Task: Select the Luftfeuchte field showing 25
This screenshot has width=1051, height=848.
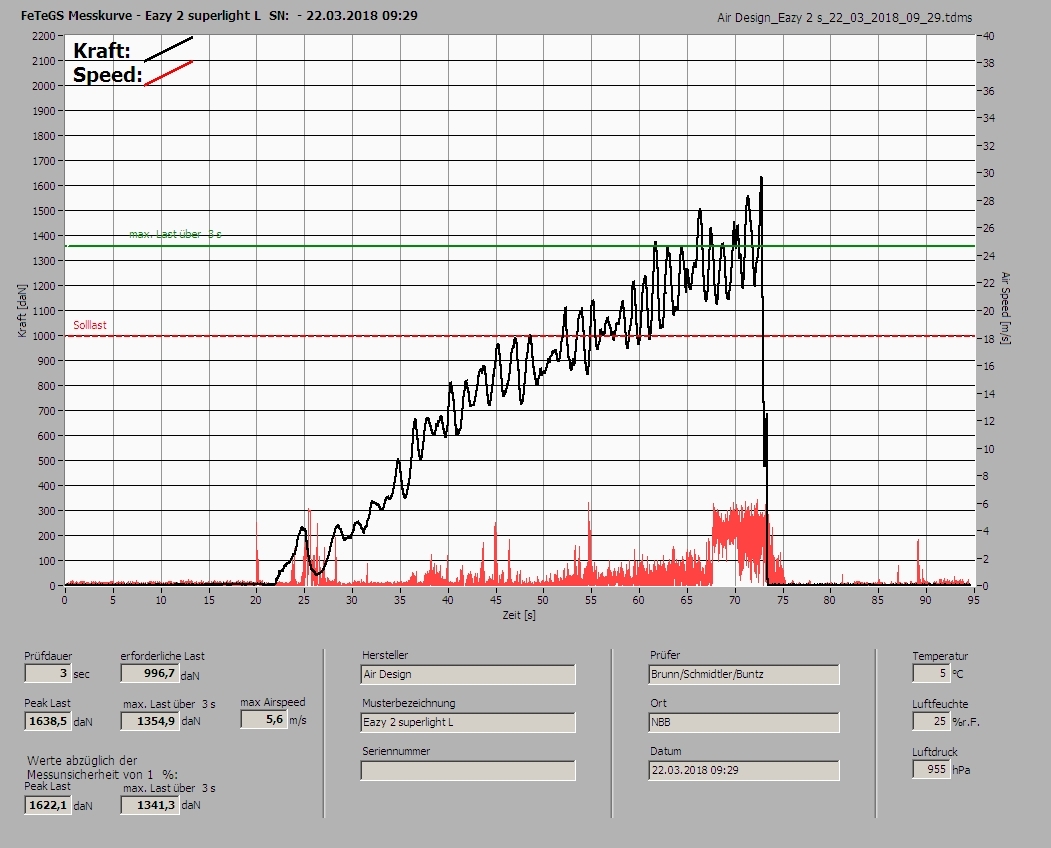Action: 930,721
